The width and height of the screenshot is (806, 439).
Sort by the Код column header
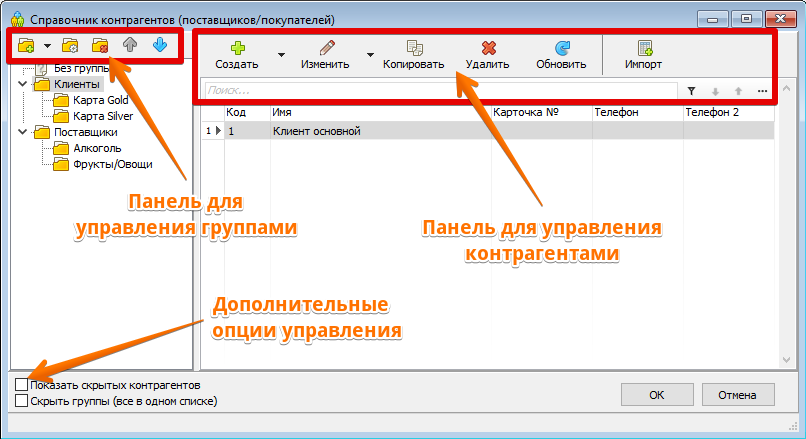247,112
